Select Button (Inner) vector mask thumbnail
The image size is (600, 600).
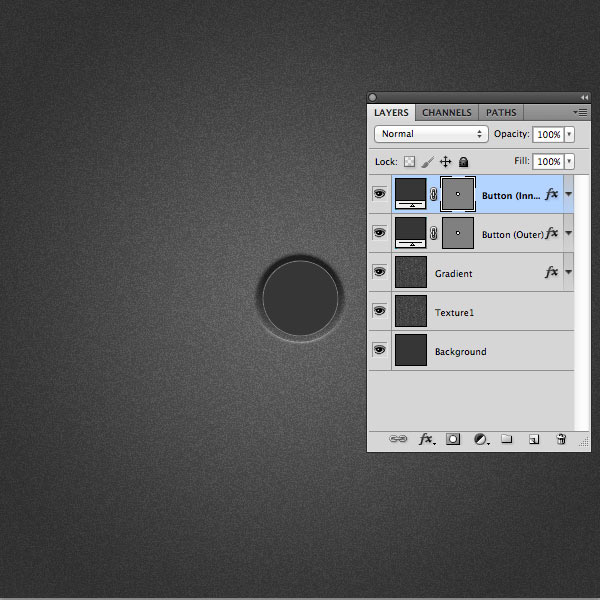pos(458,194)
